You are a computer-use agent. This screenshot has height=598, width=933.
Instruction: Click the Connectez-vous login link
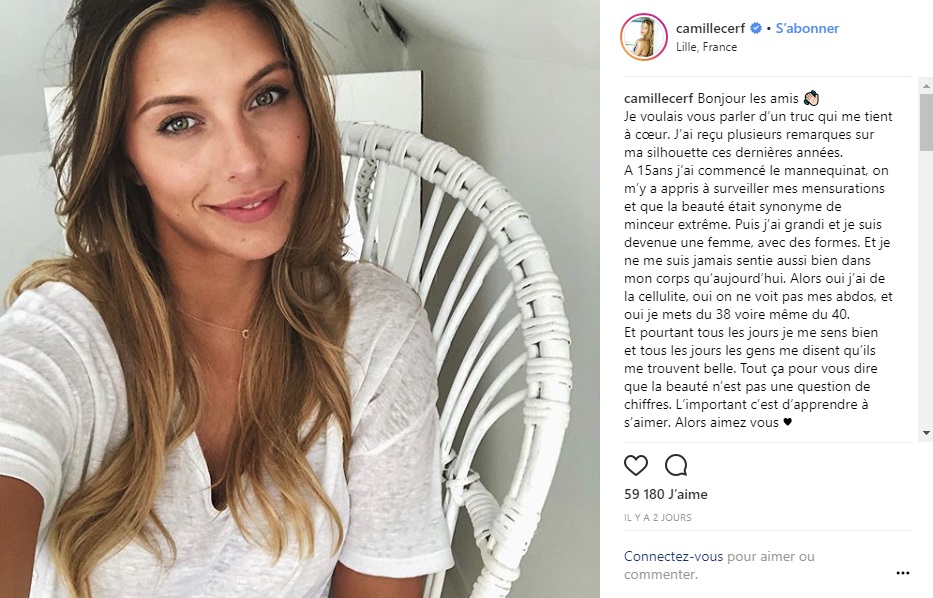pyautogui.click(x=673, y=556)
